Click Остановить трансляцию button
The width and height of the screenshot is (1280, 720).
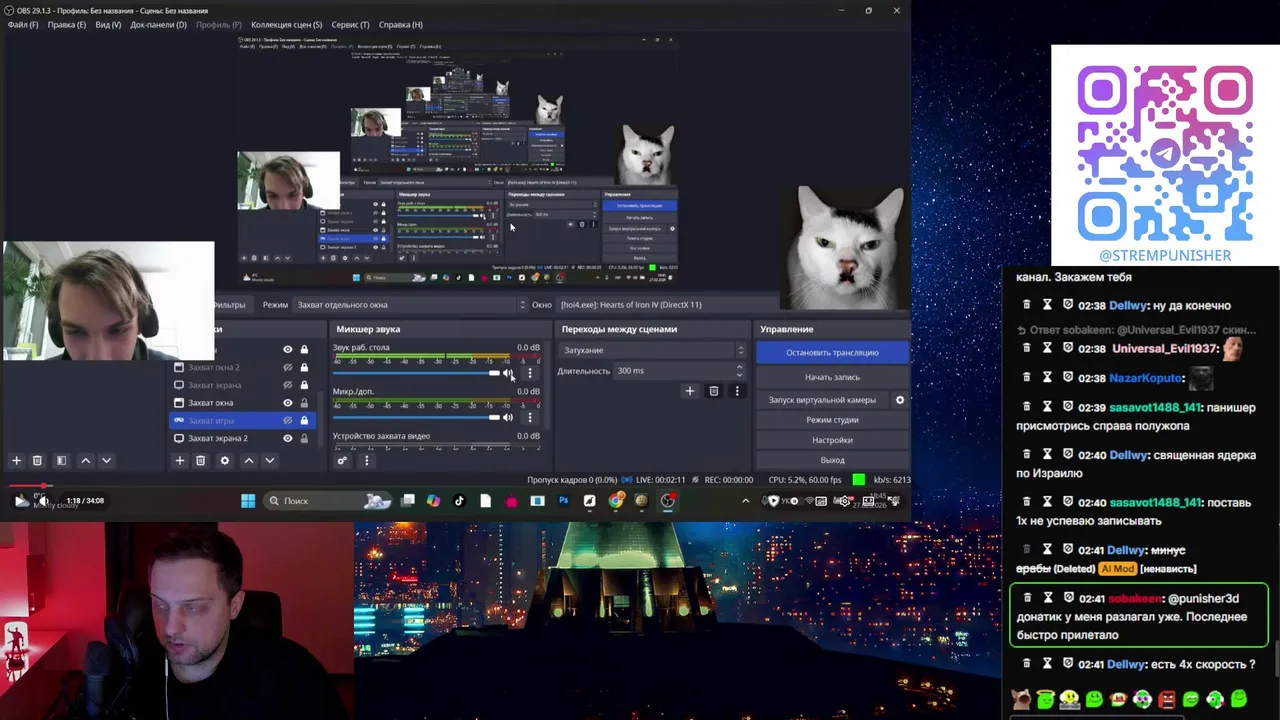tap(832, 353)
